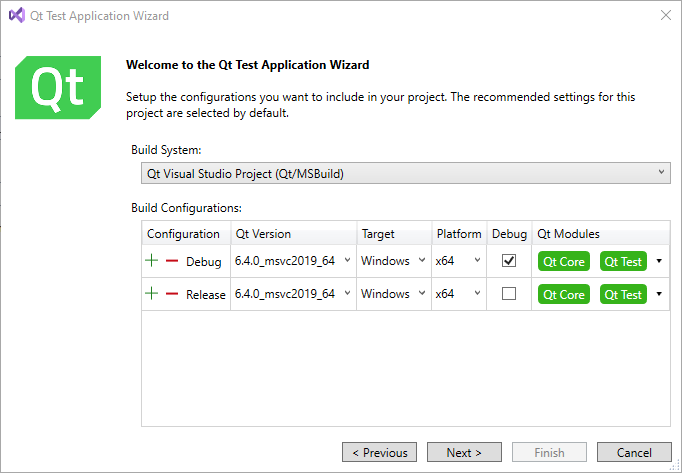682x473 pixels.
Task: Click the Qt Core module tag in the Debug row
Action: tap(564, 261)
